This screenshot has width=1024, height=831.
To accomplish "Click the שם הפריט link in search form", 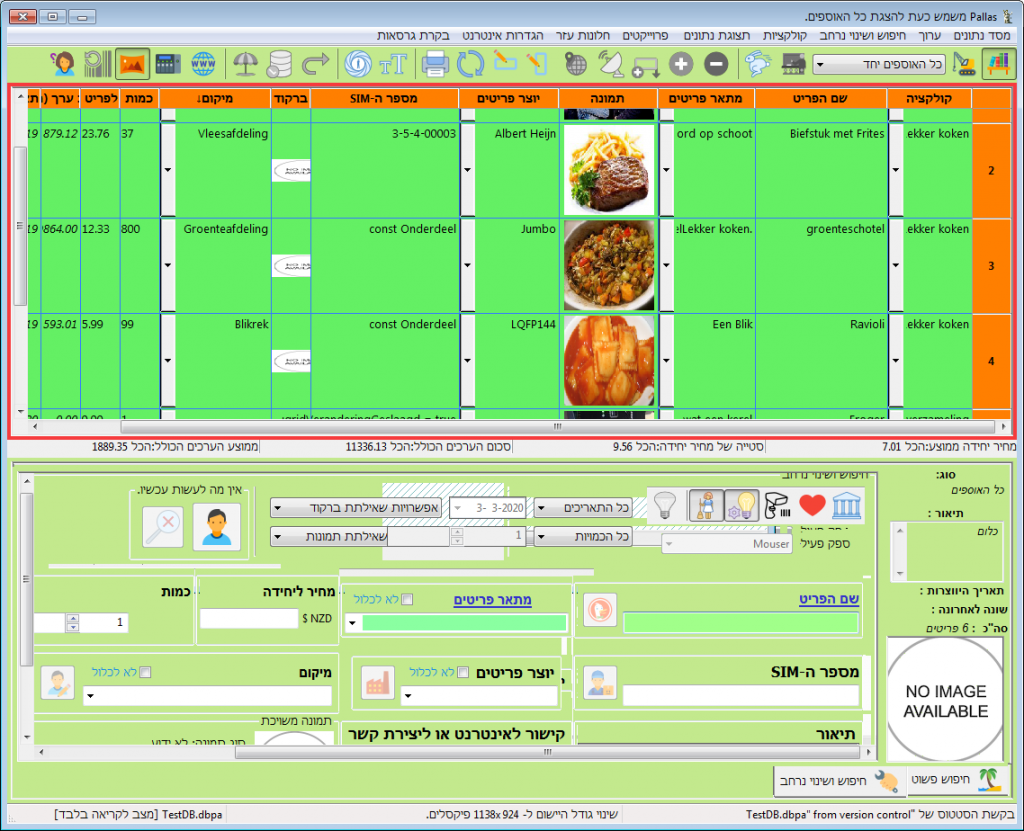I will point(829,599).
